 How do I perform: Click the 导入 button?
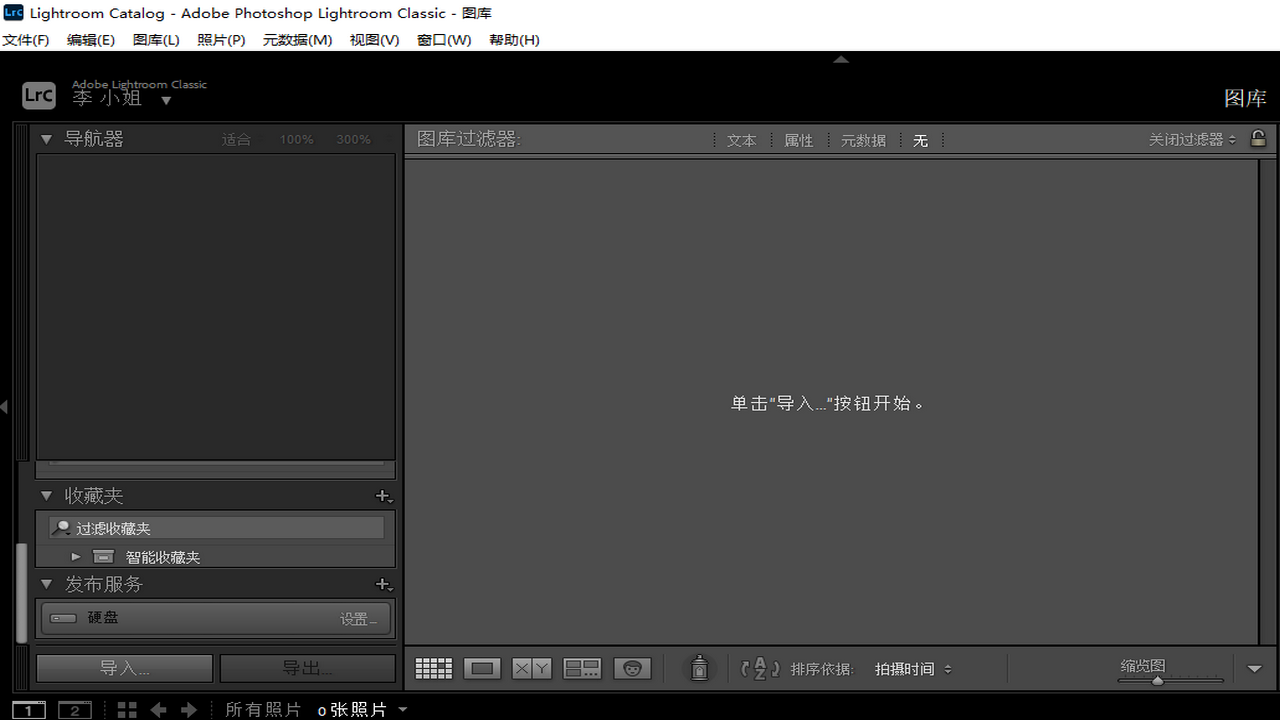123,667
